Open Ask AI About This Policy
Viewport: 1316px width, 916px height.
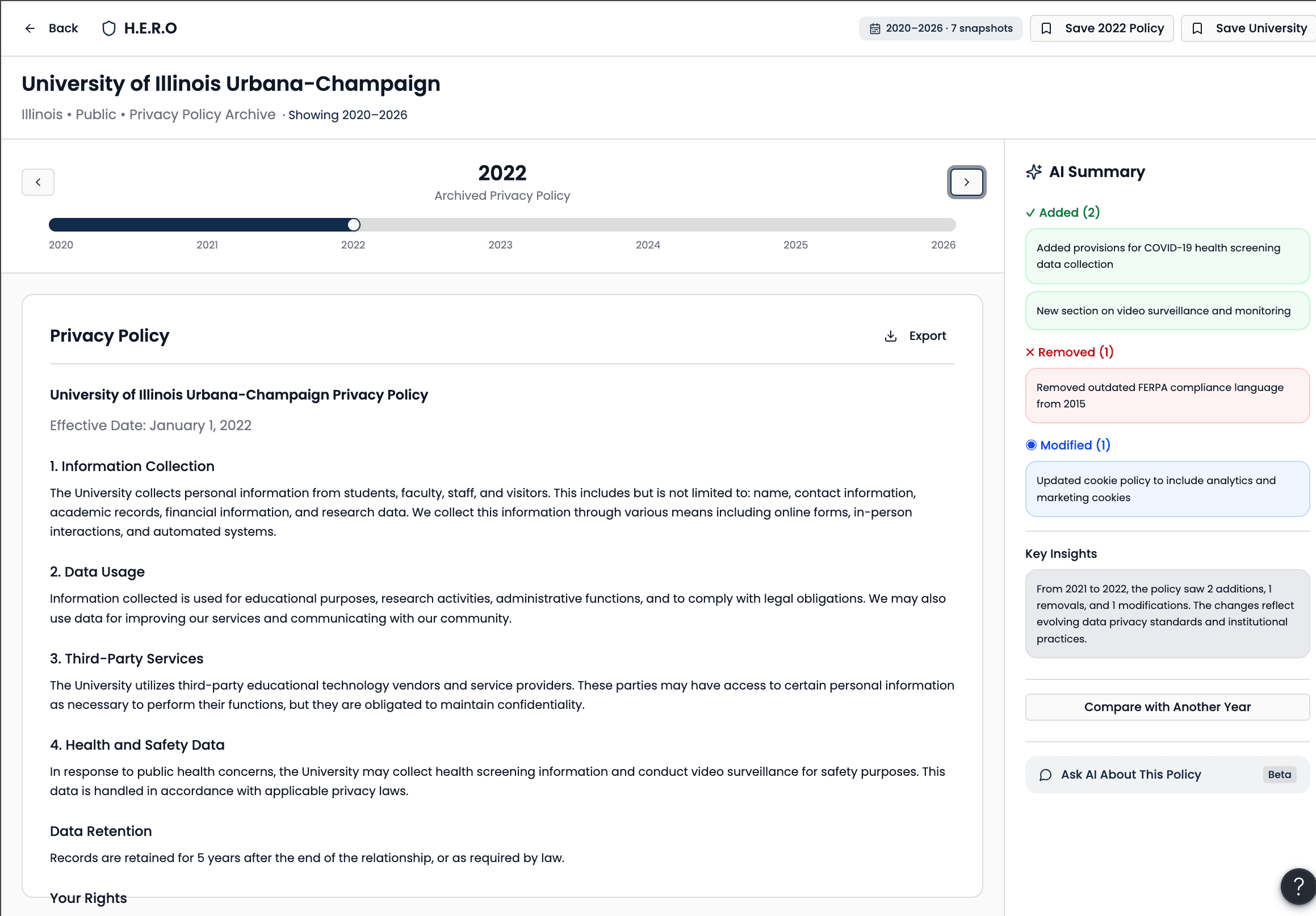pyautogui.click(x=1167, y=775)
